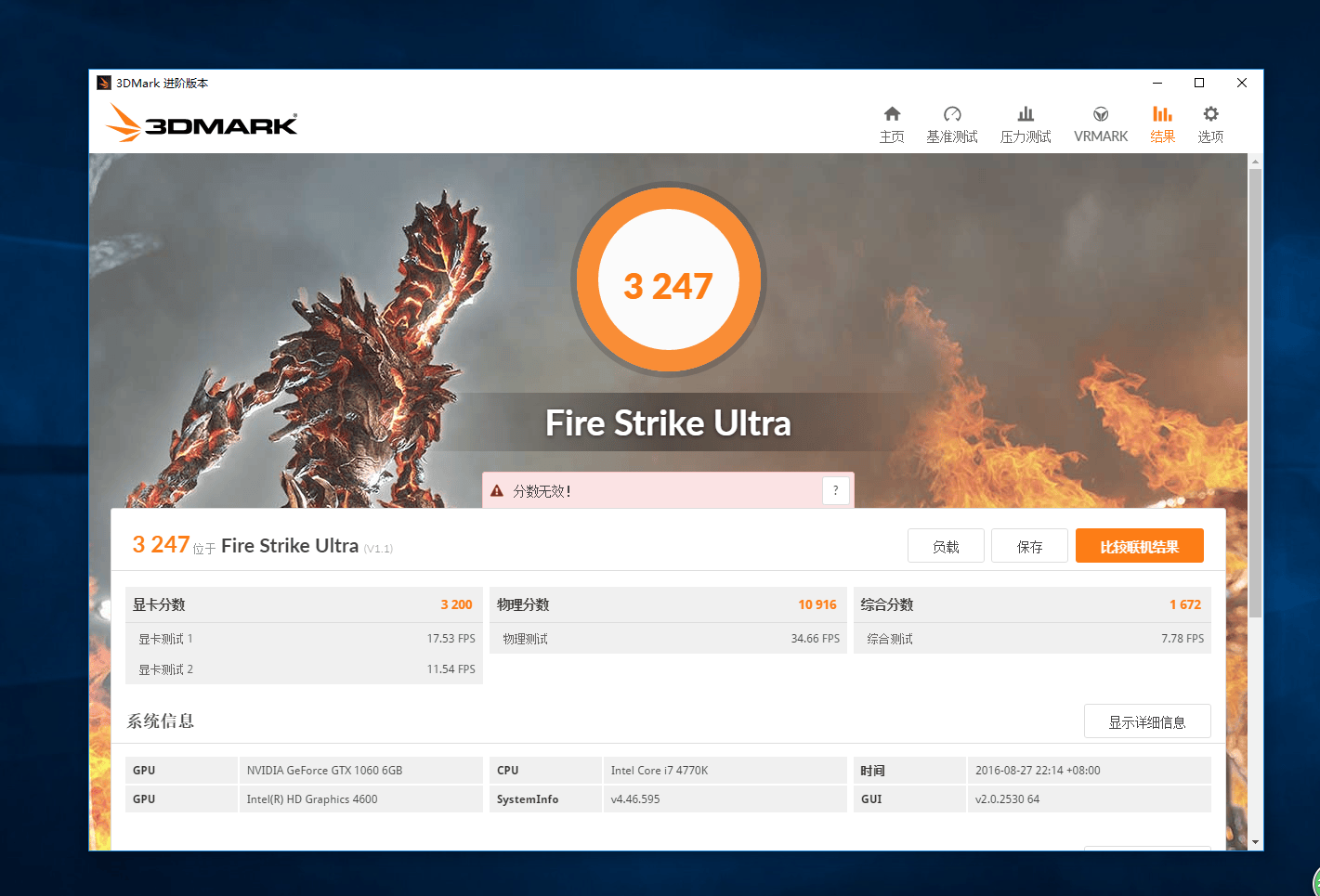Open the VRMARK icon
Viewport: 1320px width, 896px height.
click(x=1101, y=114)
